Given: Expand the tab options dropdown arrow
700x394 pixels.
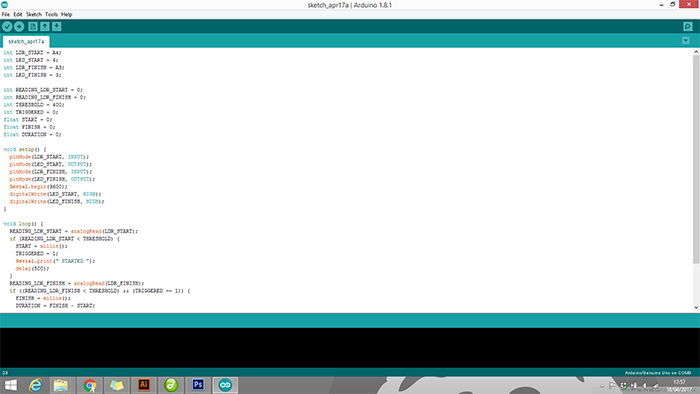Looking at the screenshot, I should pos(686,41).
